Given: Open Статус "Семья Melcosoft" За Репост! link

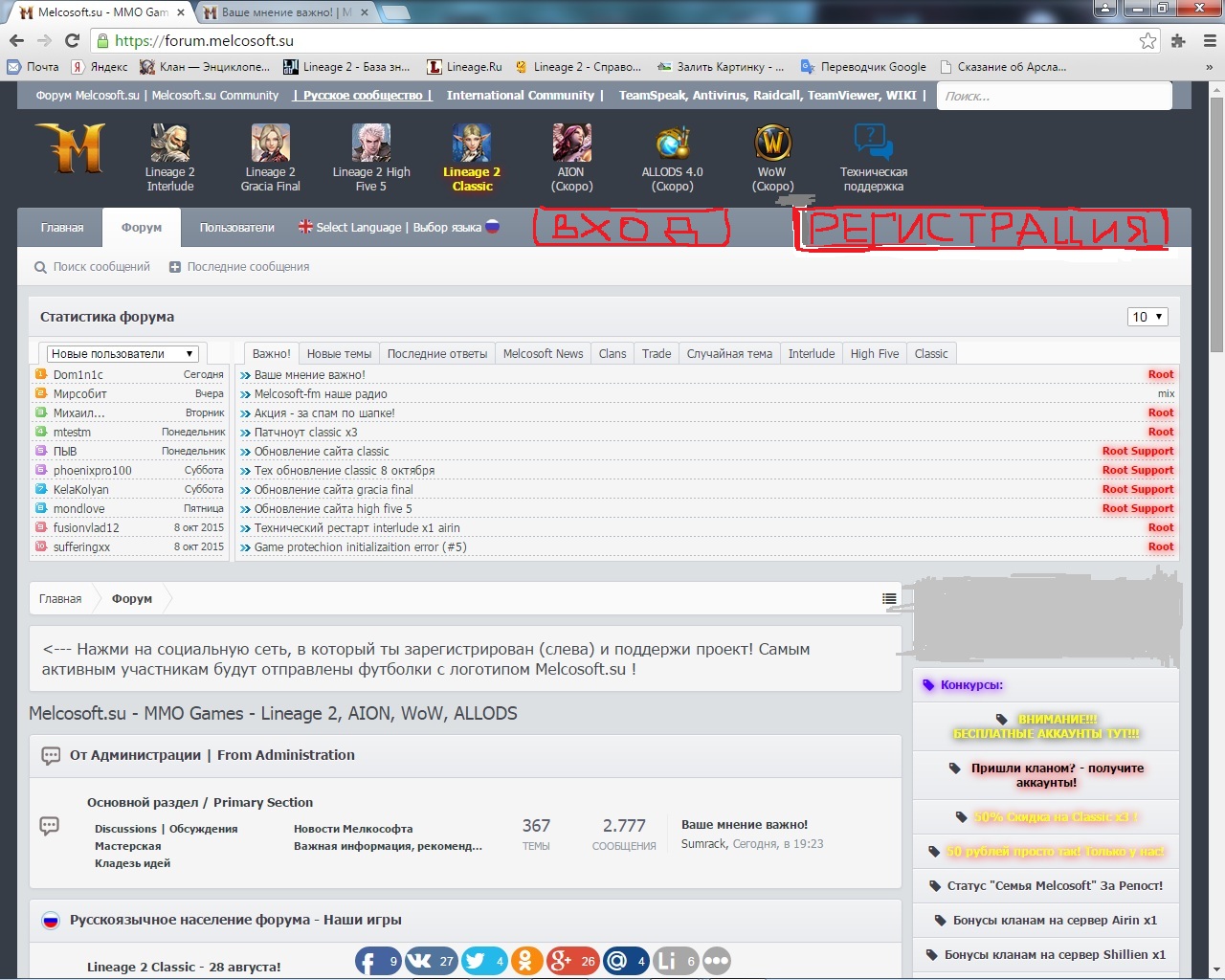Looking at the screenshot, I should coord(1046,886).
